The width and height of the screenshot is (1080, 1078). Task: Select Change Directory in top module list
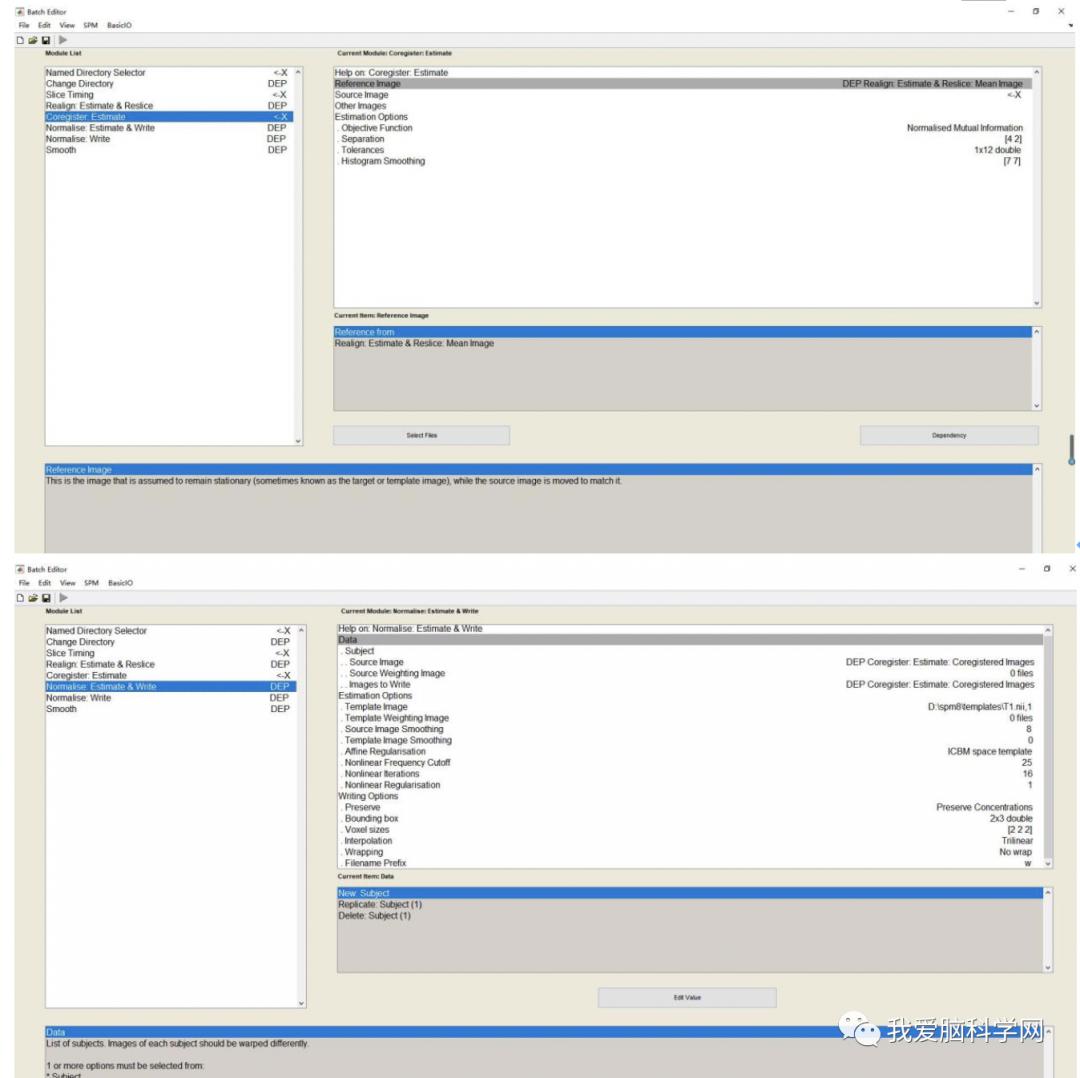pos(169,83)
